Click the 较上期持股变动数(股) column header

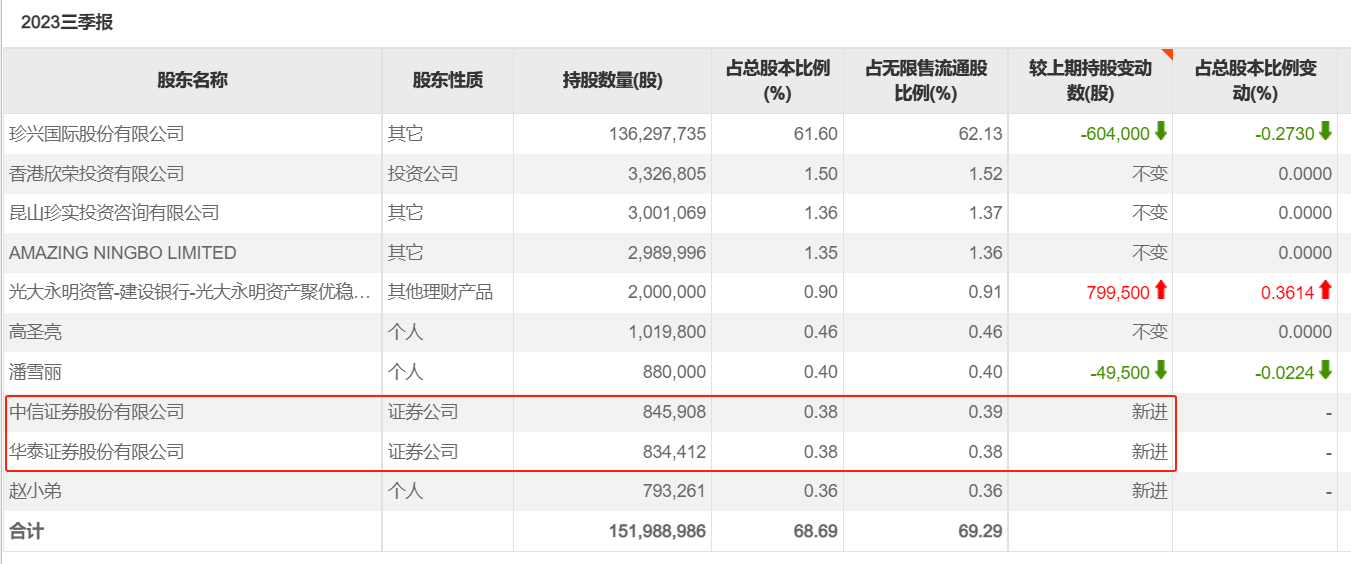[x=1090, y=81]
